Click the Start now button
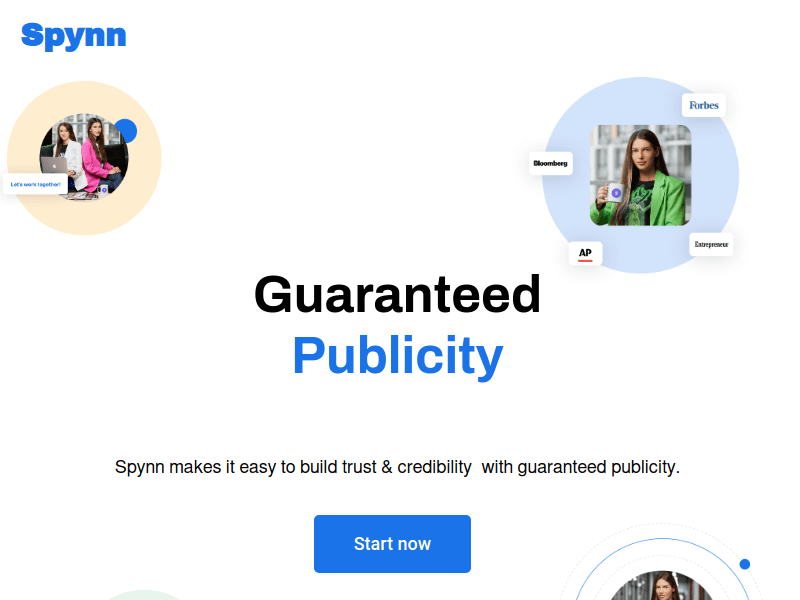Screen dimensions: 800x600 (392, 543)
